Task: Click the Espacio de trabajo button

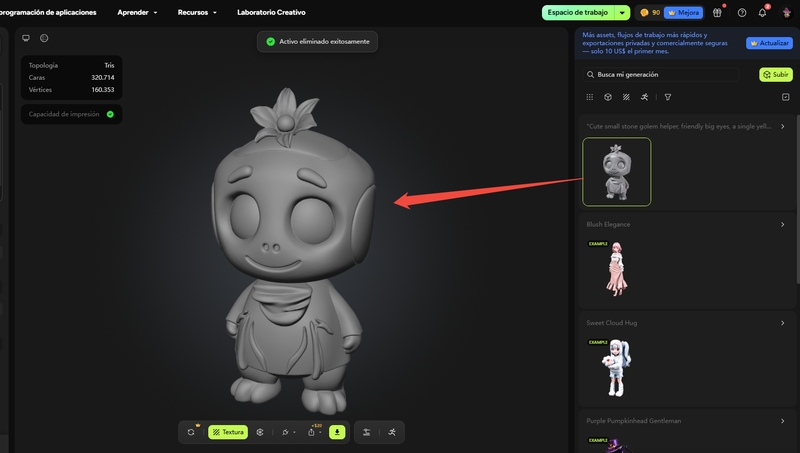Action: 578,12
